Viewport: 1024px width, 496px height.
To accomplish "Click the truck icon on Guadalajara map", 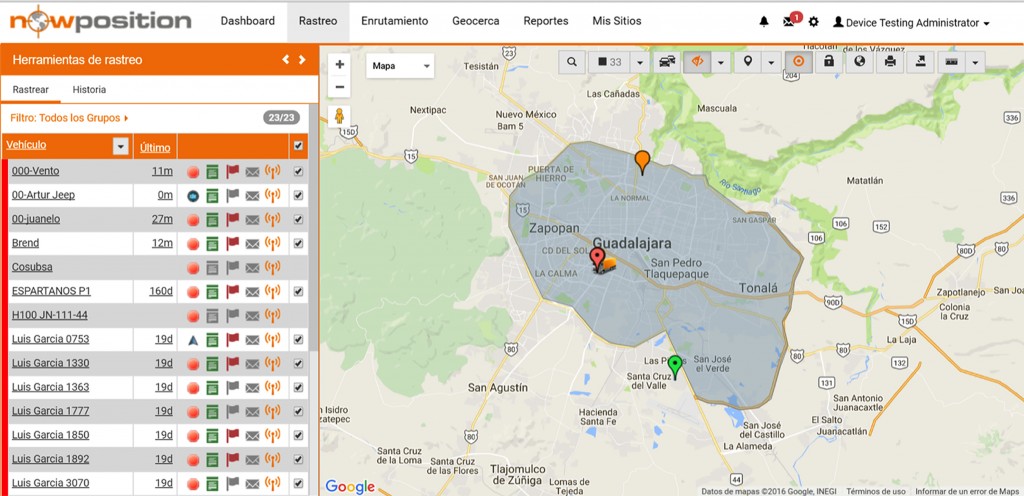I will [607, 264].
